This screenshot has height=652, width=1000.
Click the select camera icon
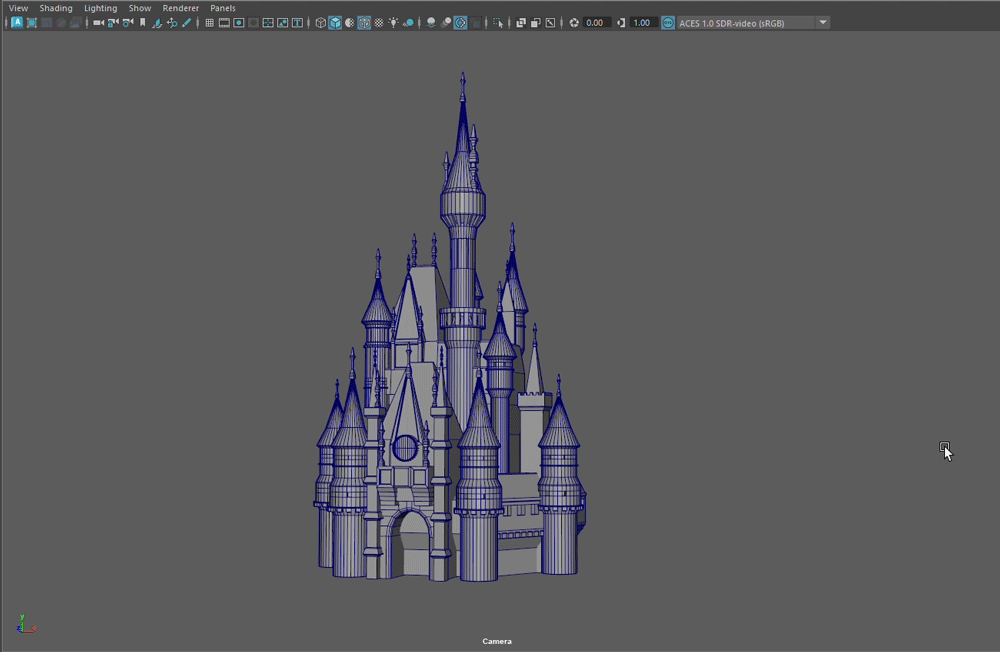point(98,22)
